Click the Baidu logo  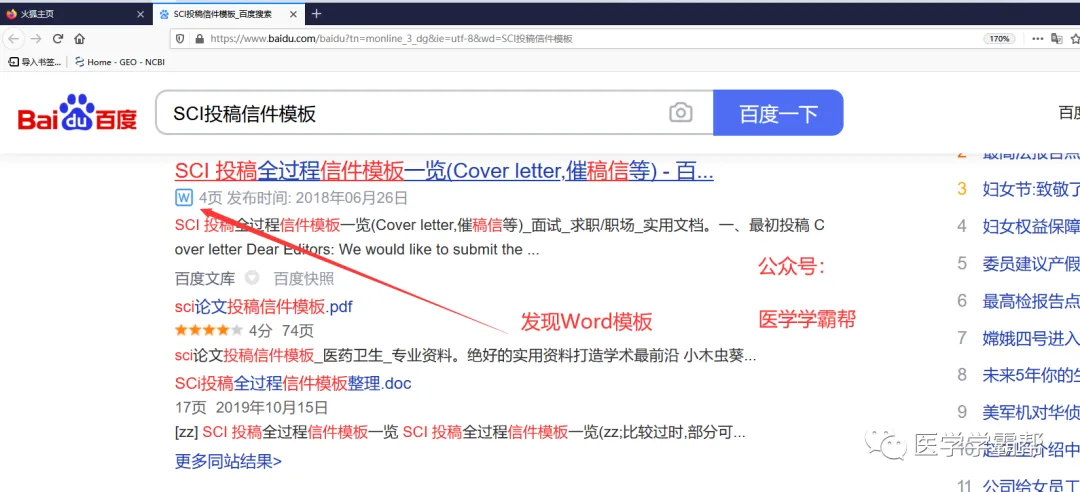click(77, 112)
